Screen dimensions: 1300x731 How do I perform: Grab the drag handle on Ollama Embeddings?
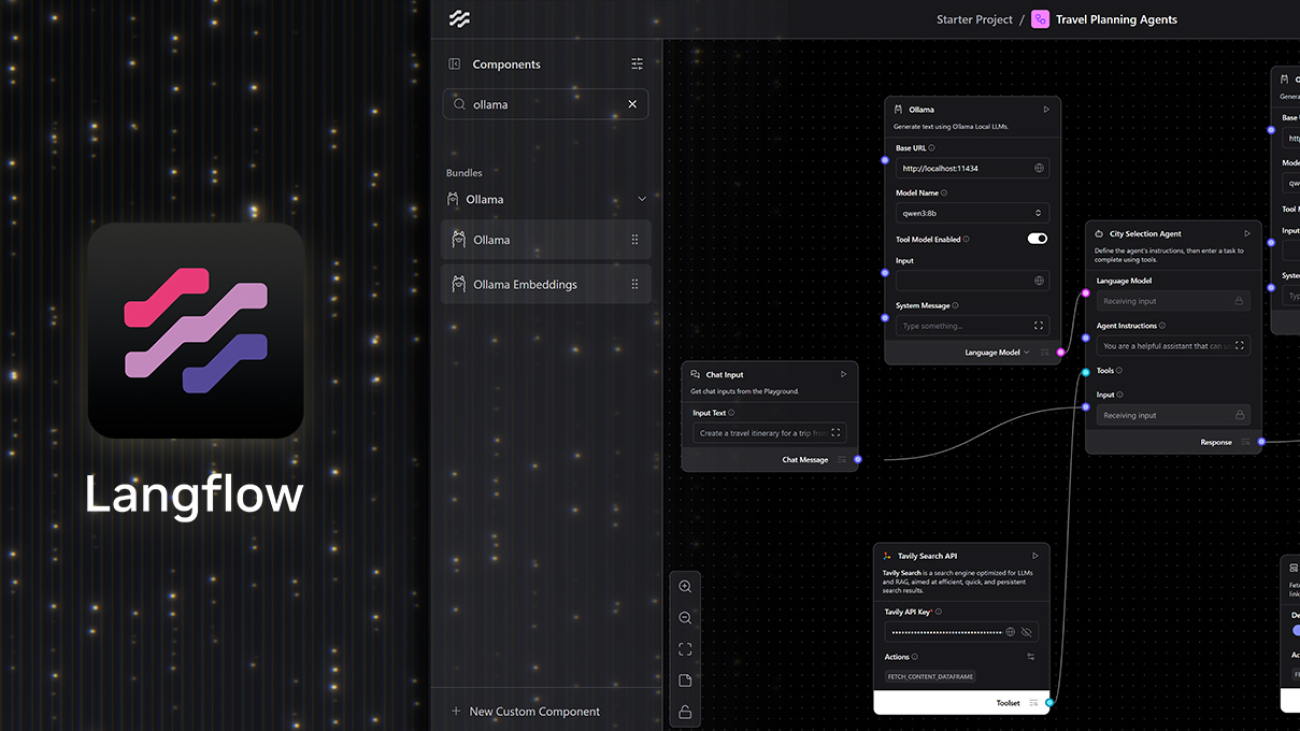click(634, 284)
